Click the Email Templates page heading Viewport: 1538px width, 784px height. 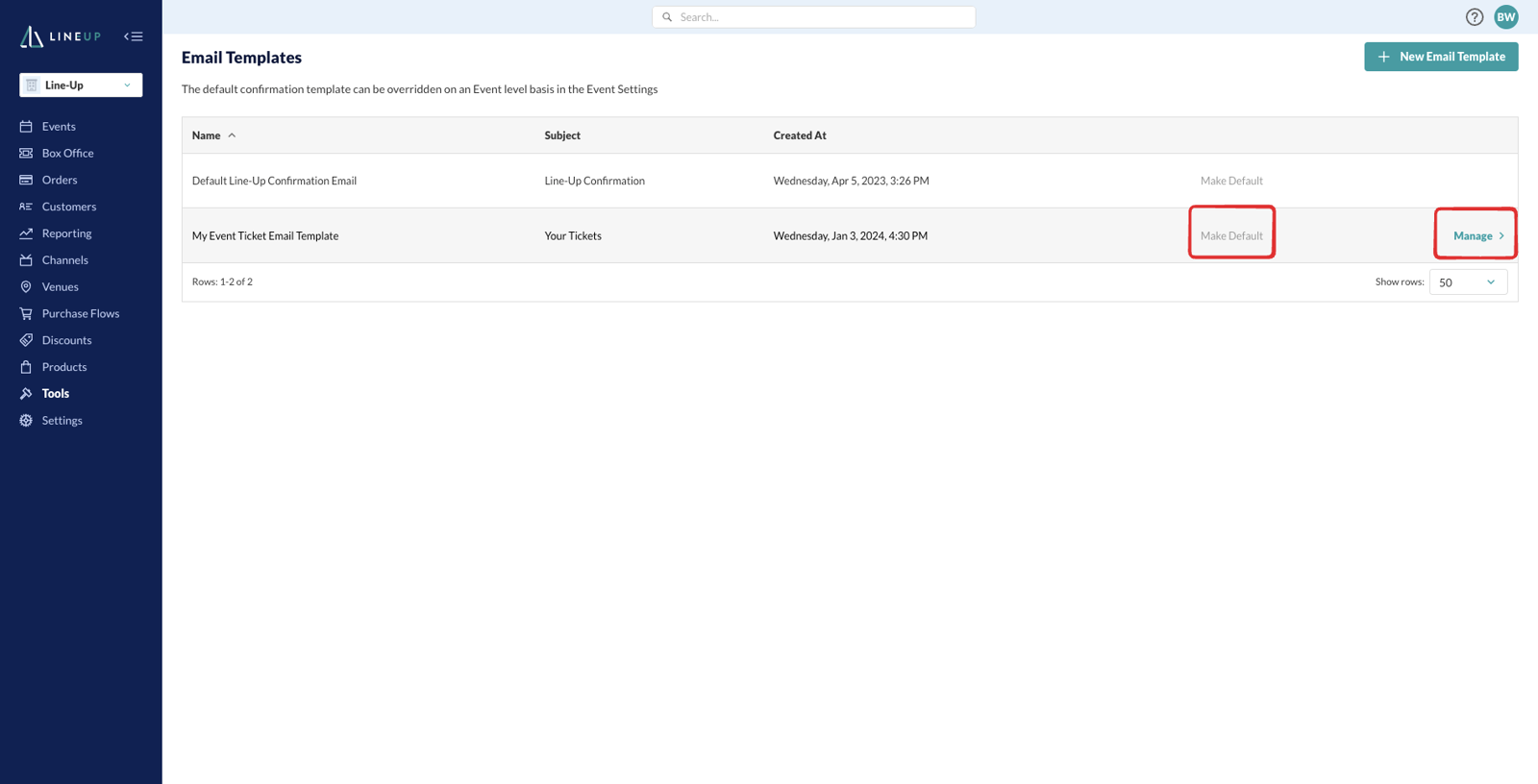tap(241, 58)
